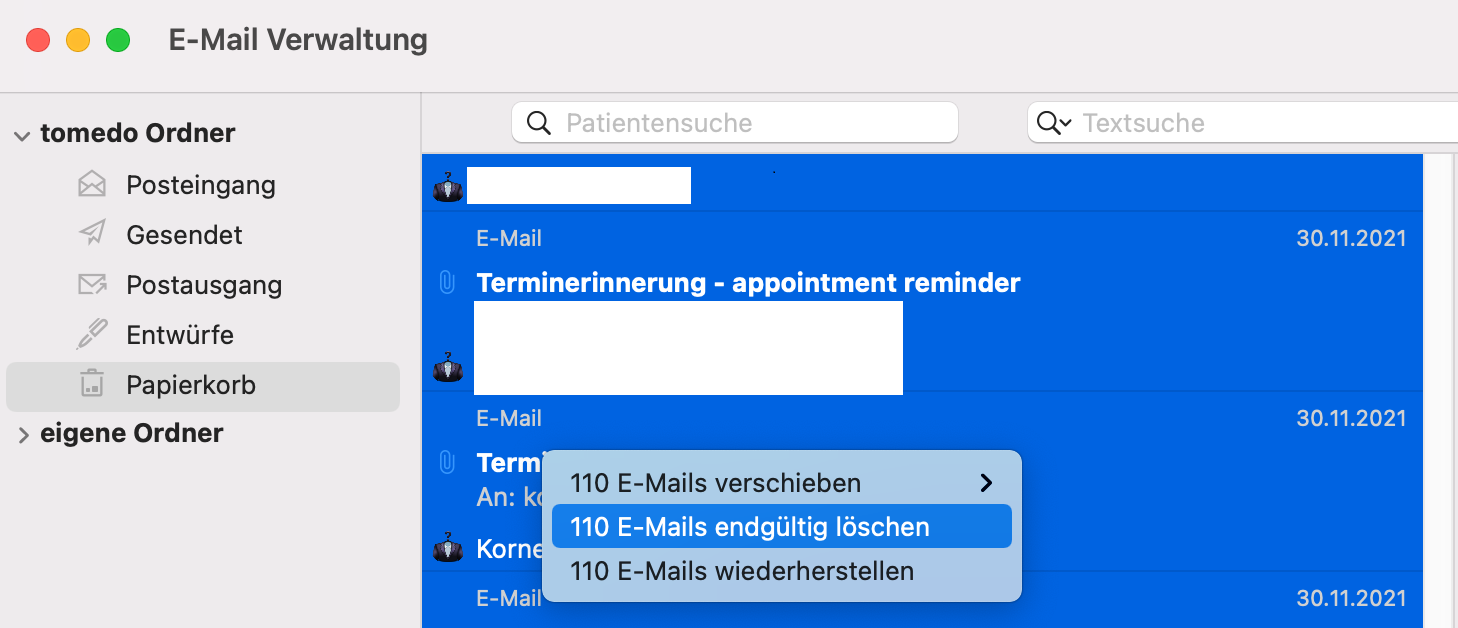Open the Textsuche search options dropdown

click(1055, 123)
